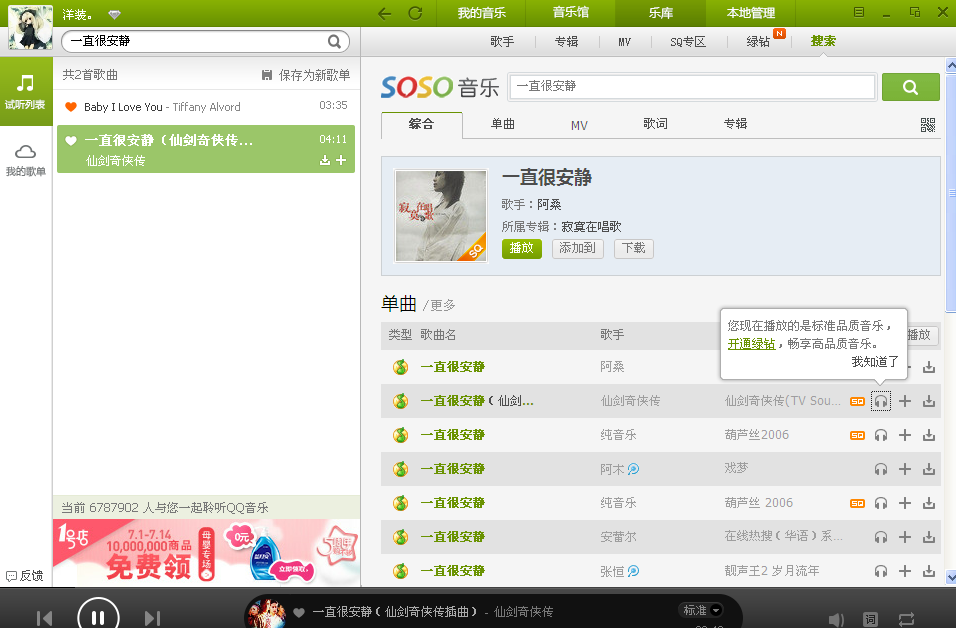Switch to the 歌词 results tab
The width and height of the screenshot is (956, 628).
click(x=655, y=124)
